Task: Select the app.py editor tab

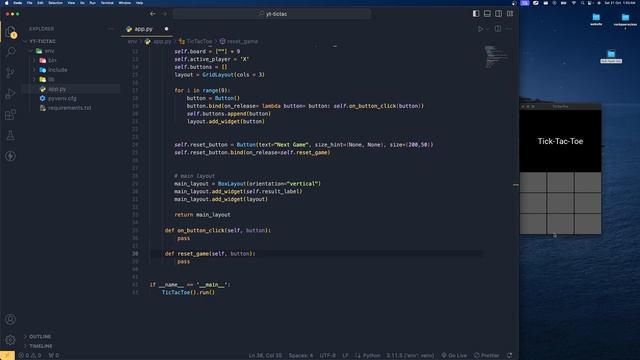Action: pyautogui.click(x=147, y=29)
